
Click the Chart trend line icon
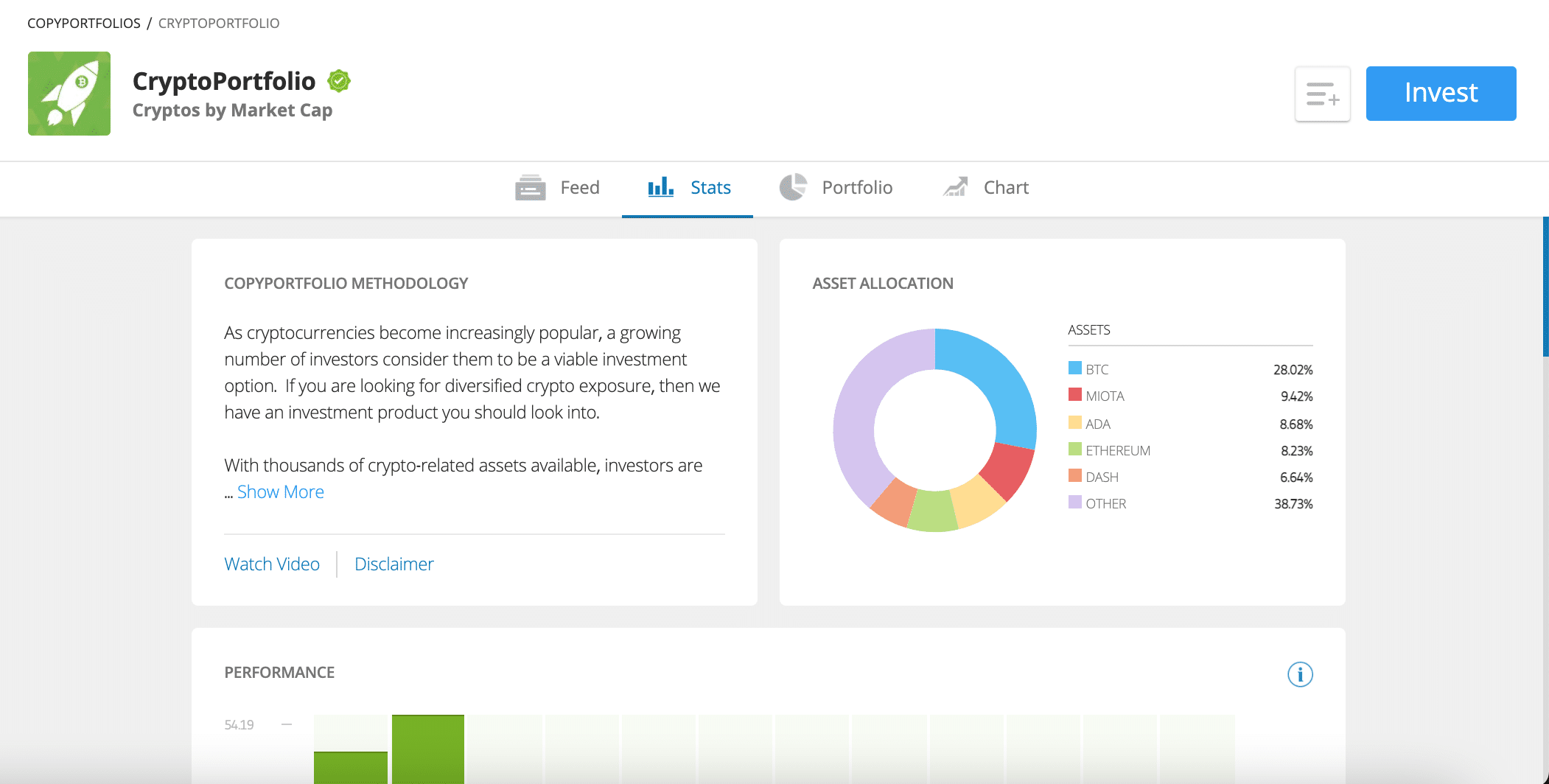955,187
